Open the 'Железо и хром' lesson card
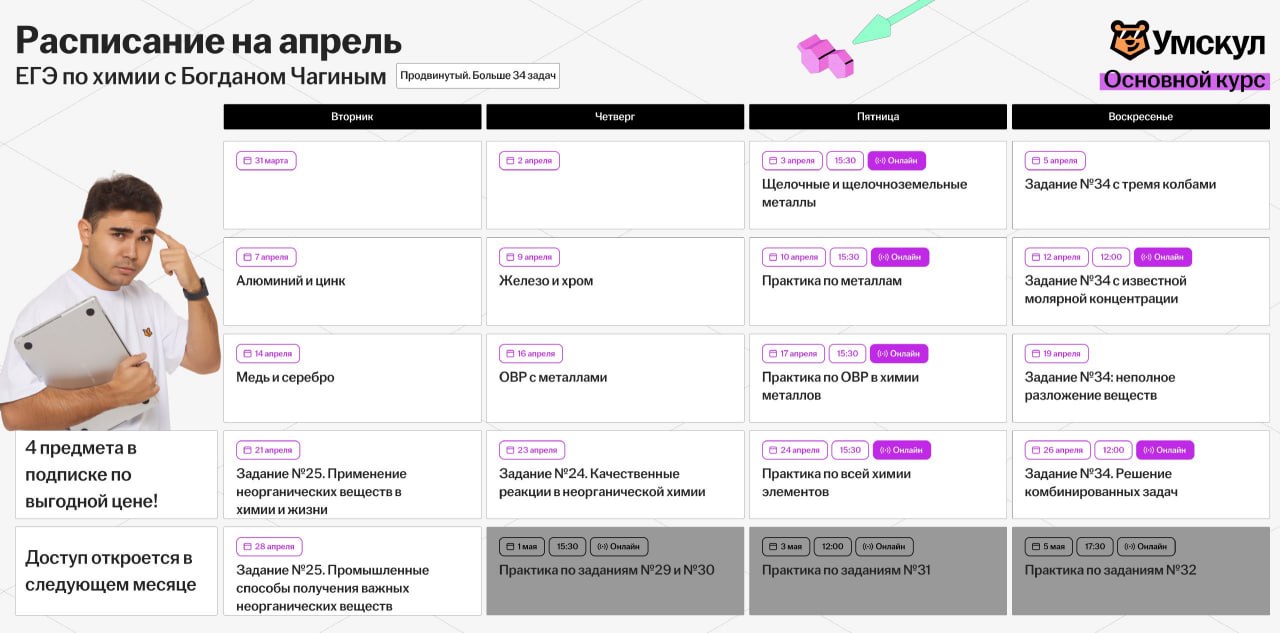1280x633 pixels. click(x=615, y=281)
